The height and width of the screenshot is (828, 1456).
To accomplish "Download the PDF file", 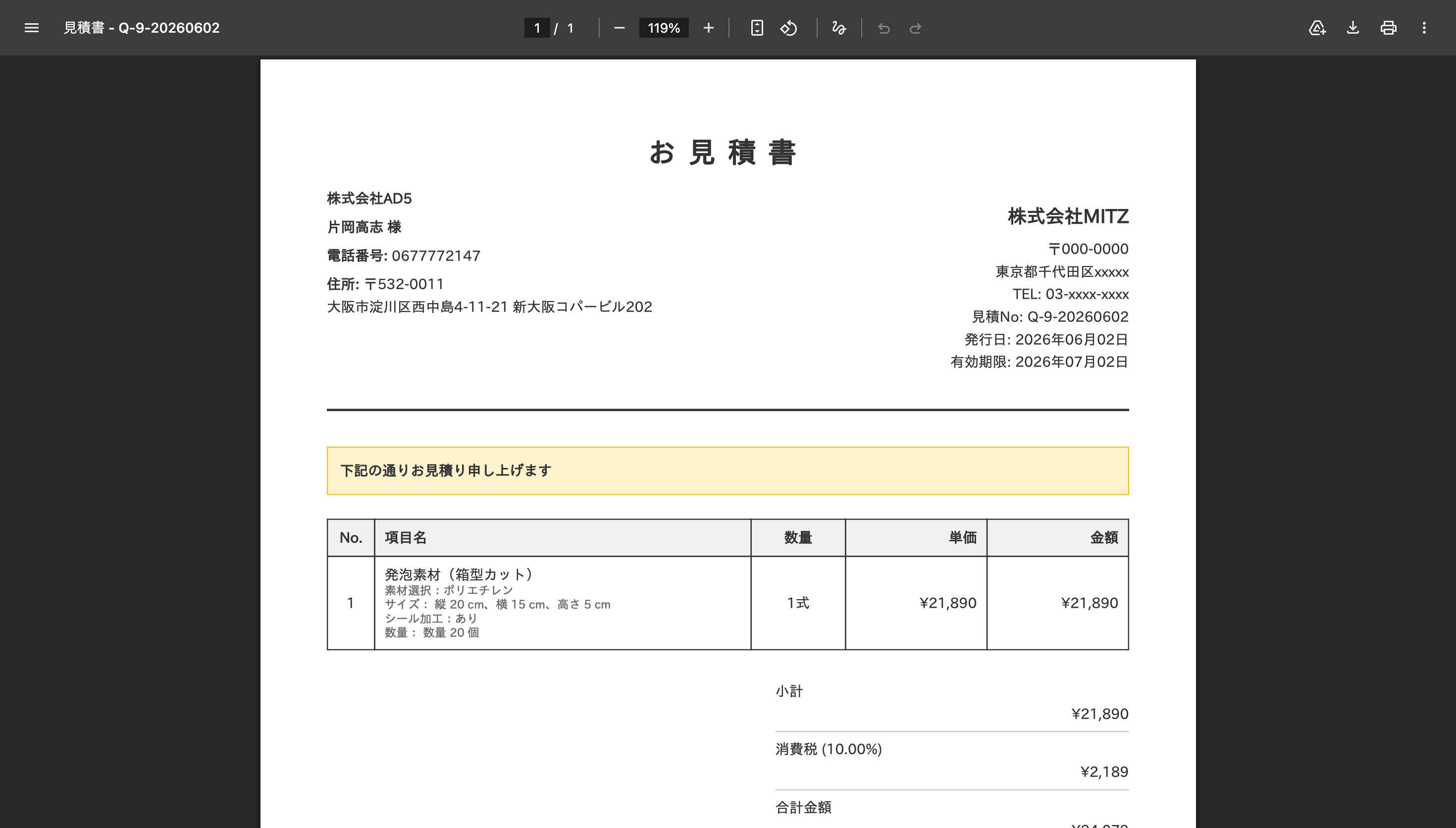I will pos(1353,28).
